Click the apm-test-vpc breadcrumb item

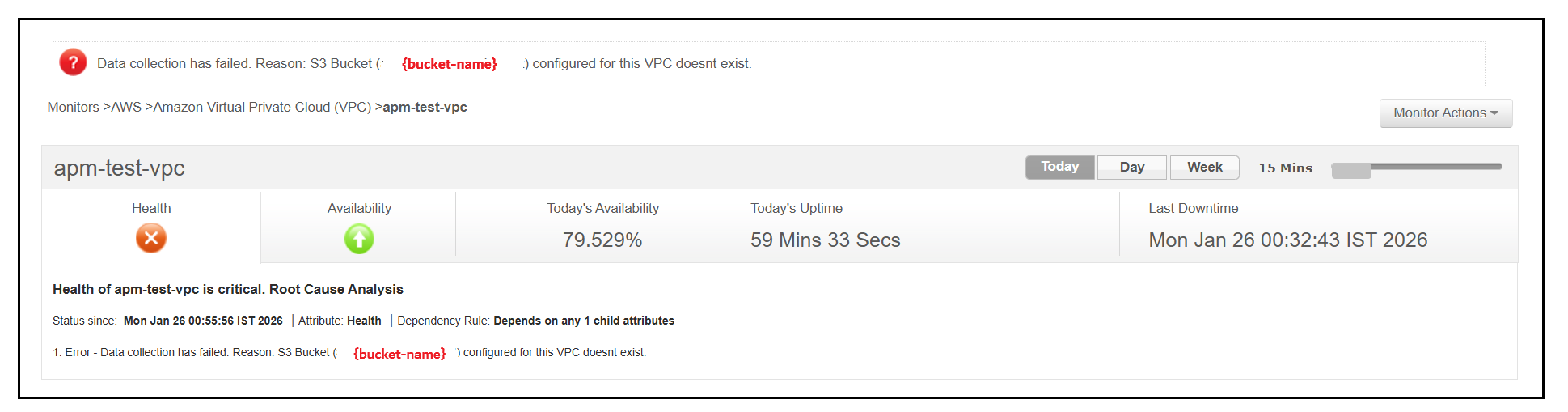coord(425,107)
